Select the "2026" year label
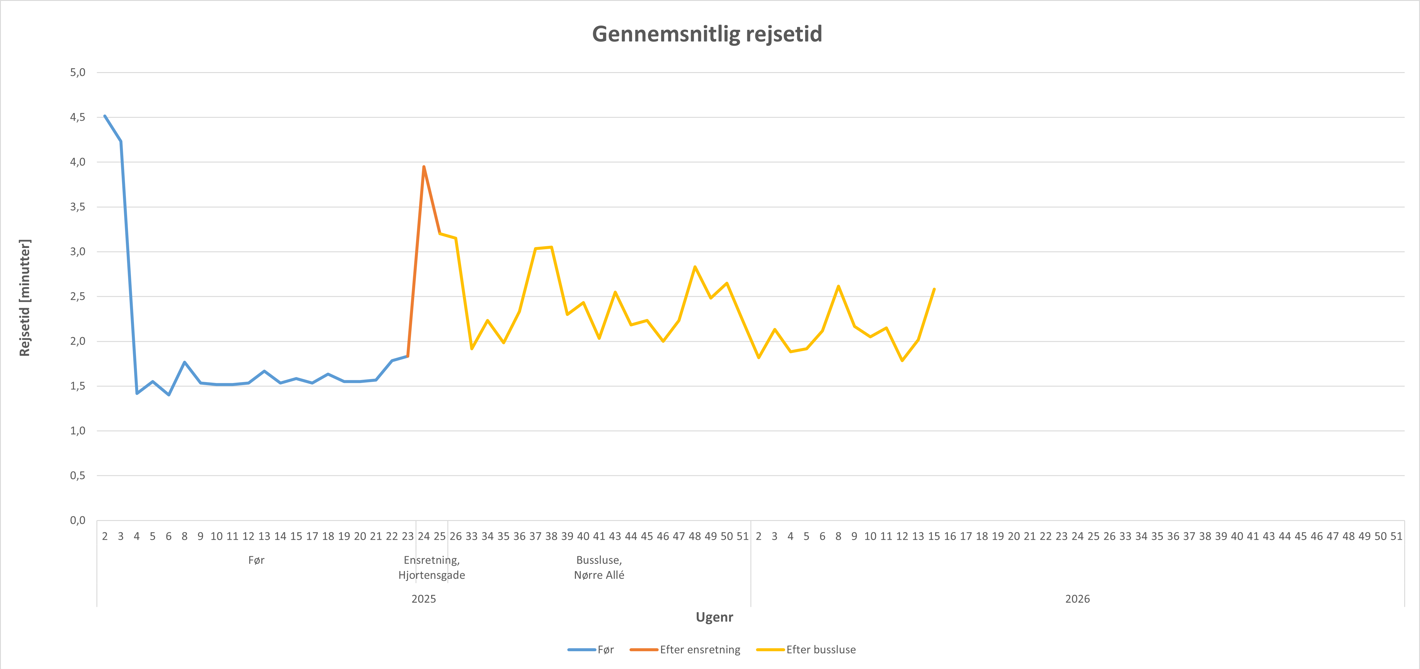This screenshot has width=1420, height=669. pos(1077,599)
